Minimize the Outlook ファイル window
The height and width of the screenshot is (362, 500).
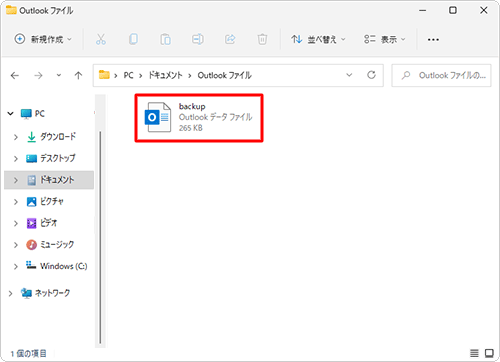point(423,10)
